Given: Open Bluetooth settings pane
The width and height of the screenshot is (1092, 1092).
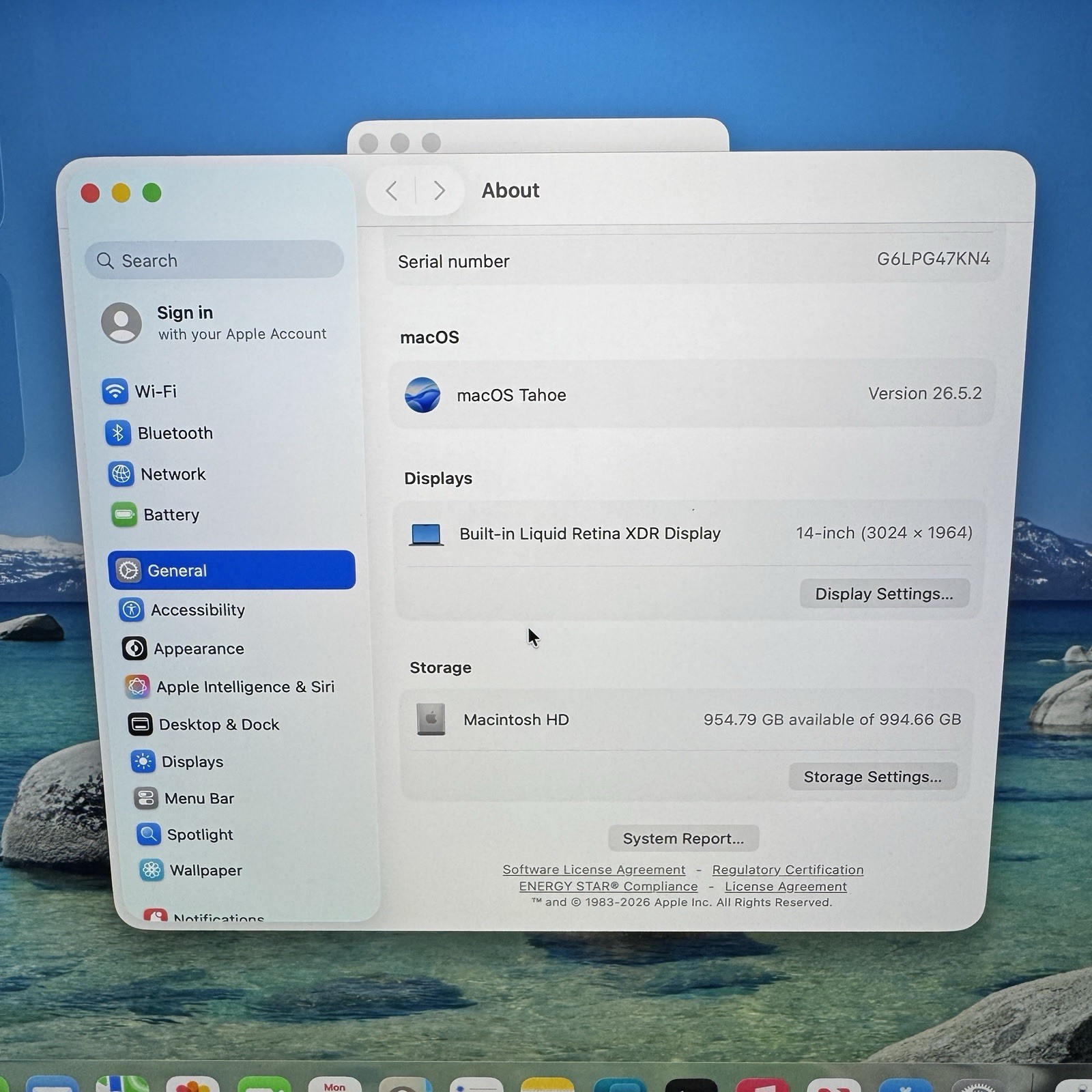Looking at the screenshot, I should click(x=159, y=433).
